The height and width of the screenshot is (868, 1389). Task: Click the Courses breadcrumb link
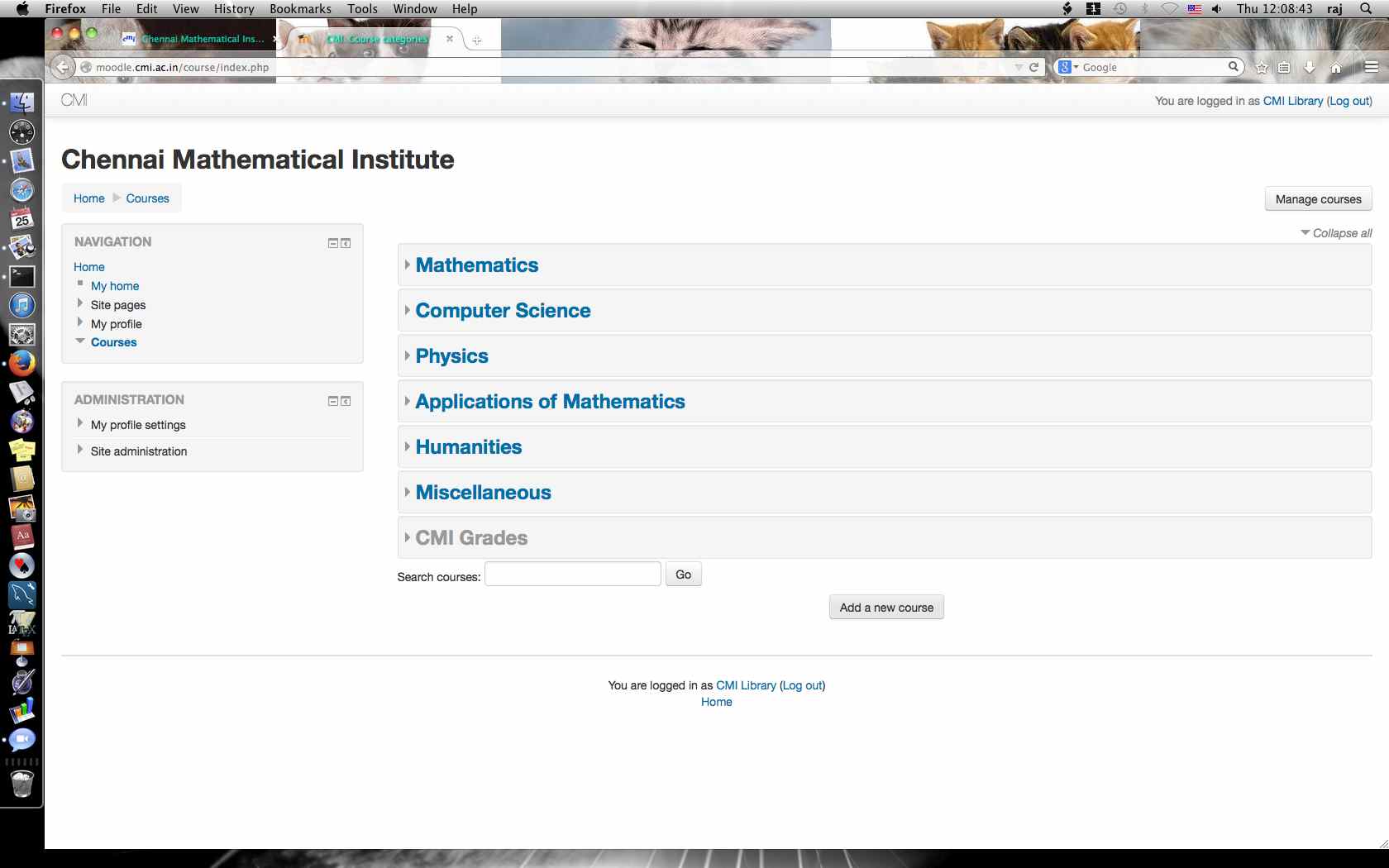pyautogui.click(x=147, y=198)
